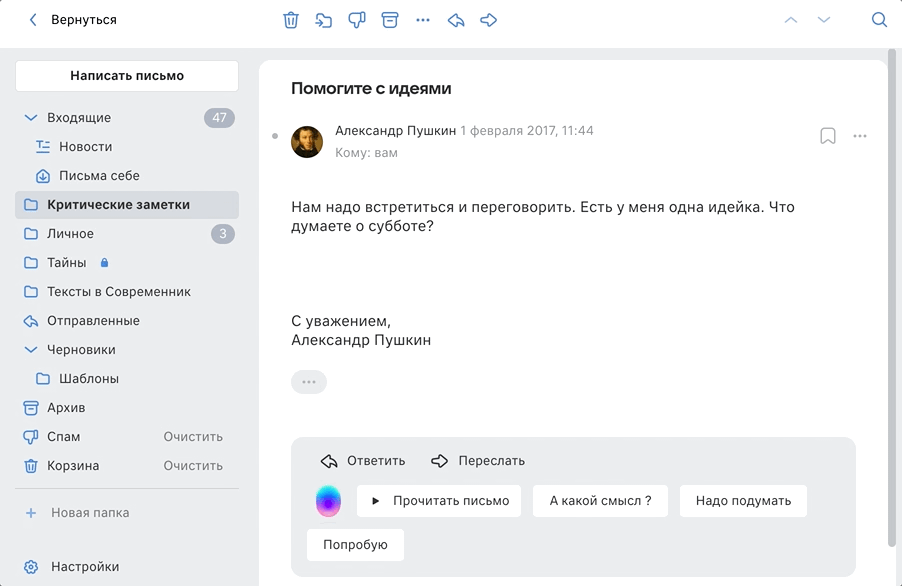Choose the Надо подумать quick reply

743,501
